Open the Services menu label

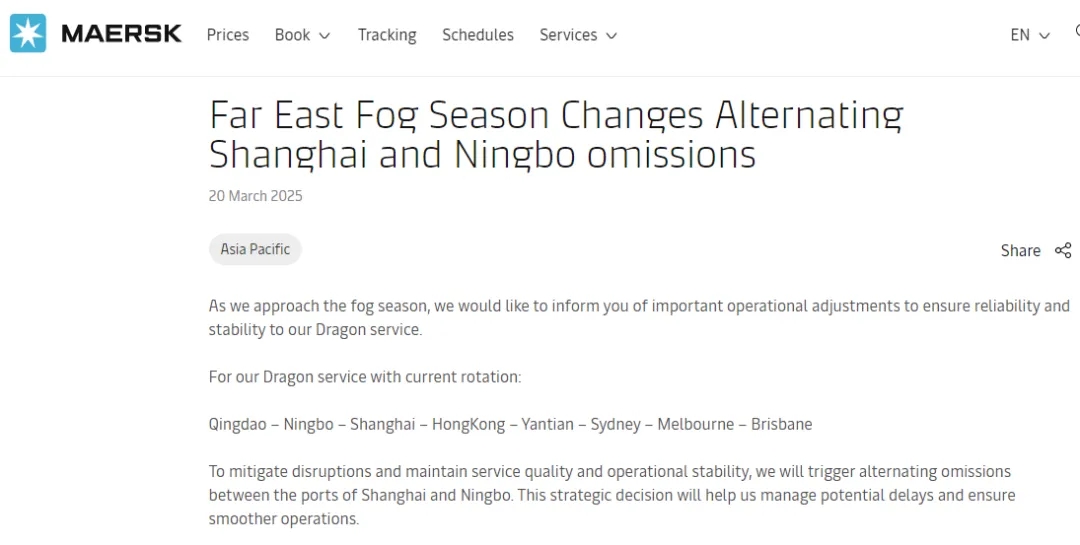tap(568, 34)
